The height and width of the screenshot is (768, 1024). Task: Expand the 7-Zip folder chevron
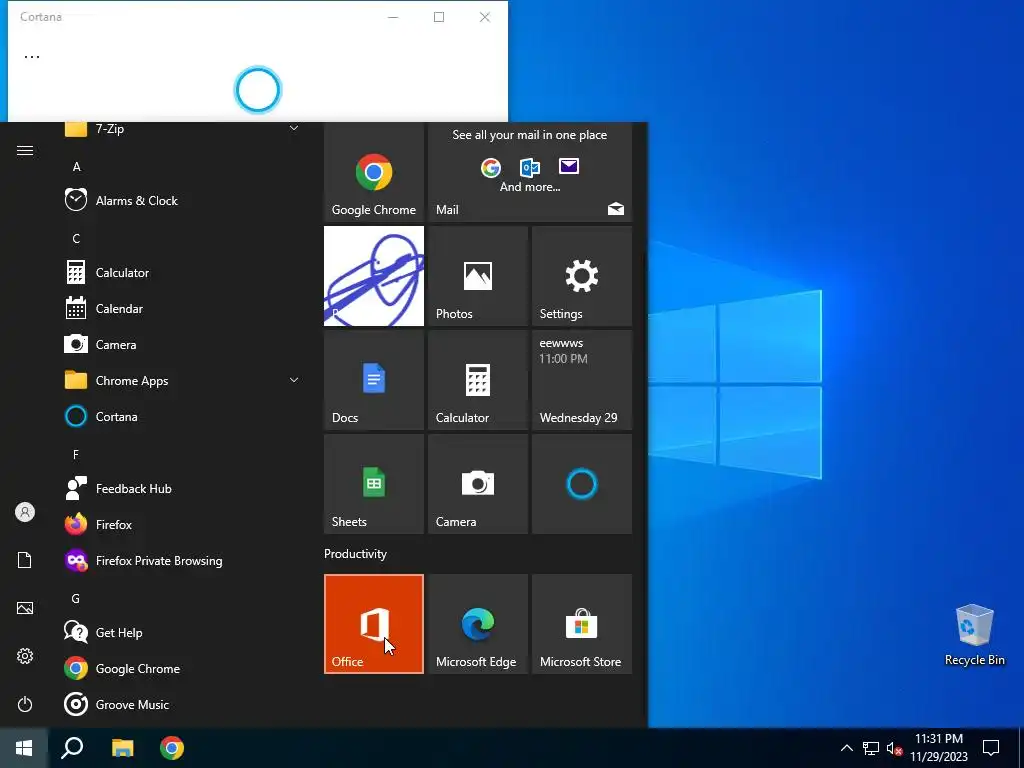coord(294,128)
